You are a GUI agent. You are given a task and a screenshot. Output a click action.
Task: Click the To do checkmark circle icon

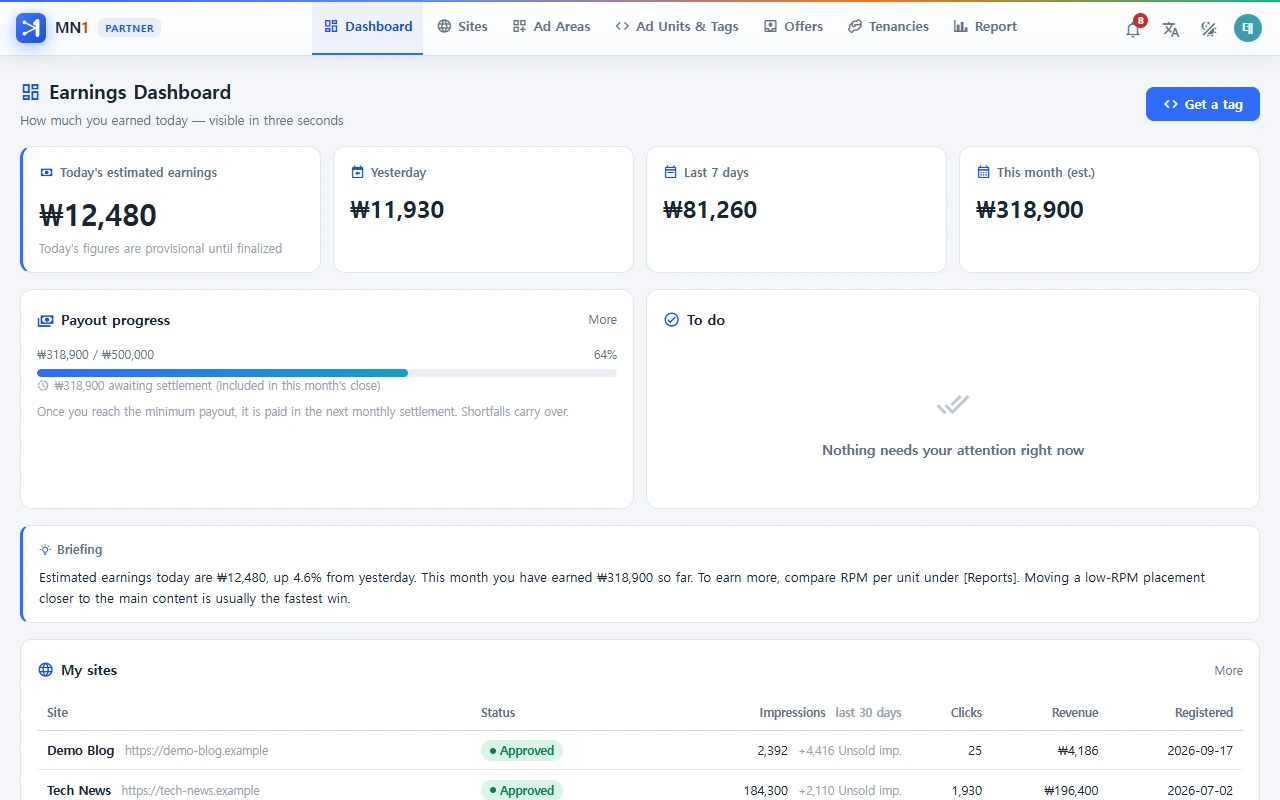[x=672, y=320]
